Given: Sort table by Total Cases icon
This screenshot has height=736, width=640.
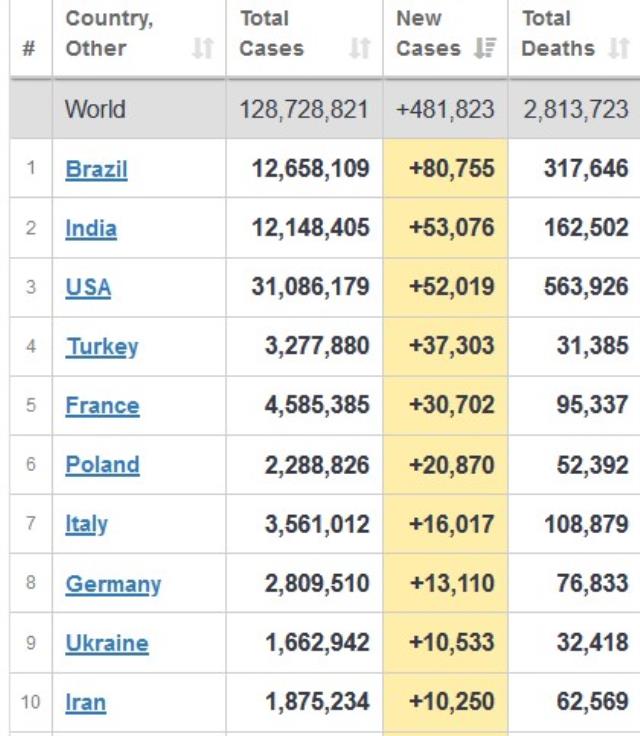Looking at the screenshot, I should pyautogui.click(x=360, y=48).
